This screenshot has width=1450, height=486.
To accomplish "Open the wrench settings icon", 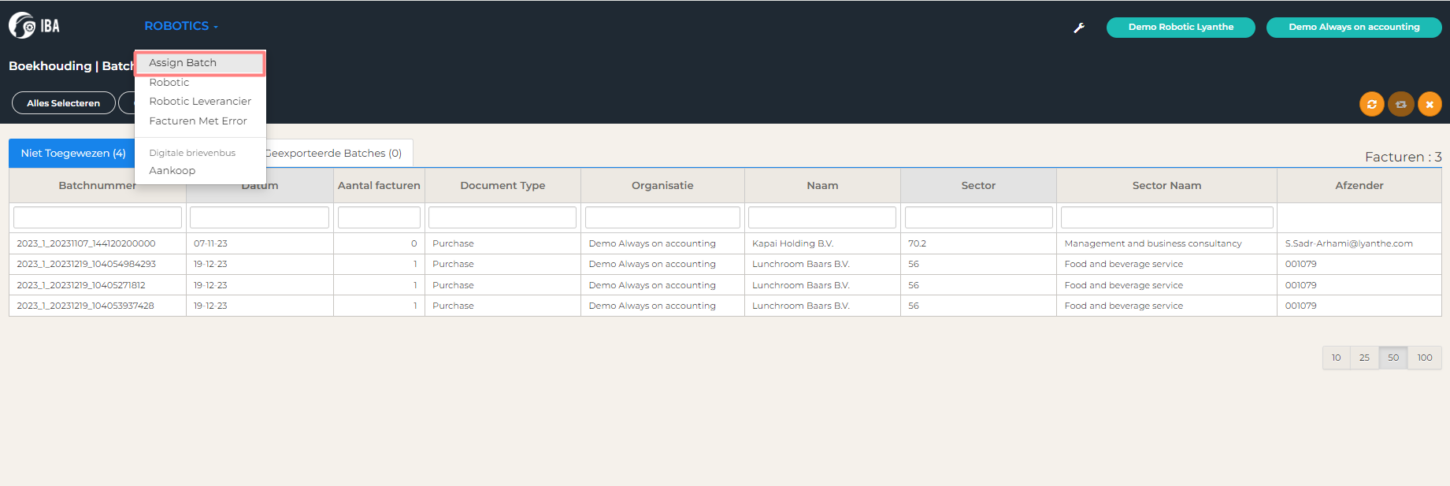I will 1079,28.
